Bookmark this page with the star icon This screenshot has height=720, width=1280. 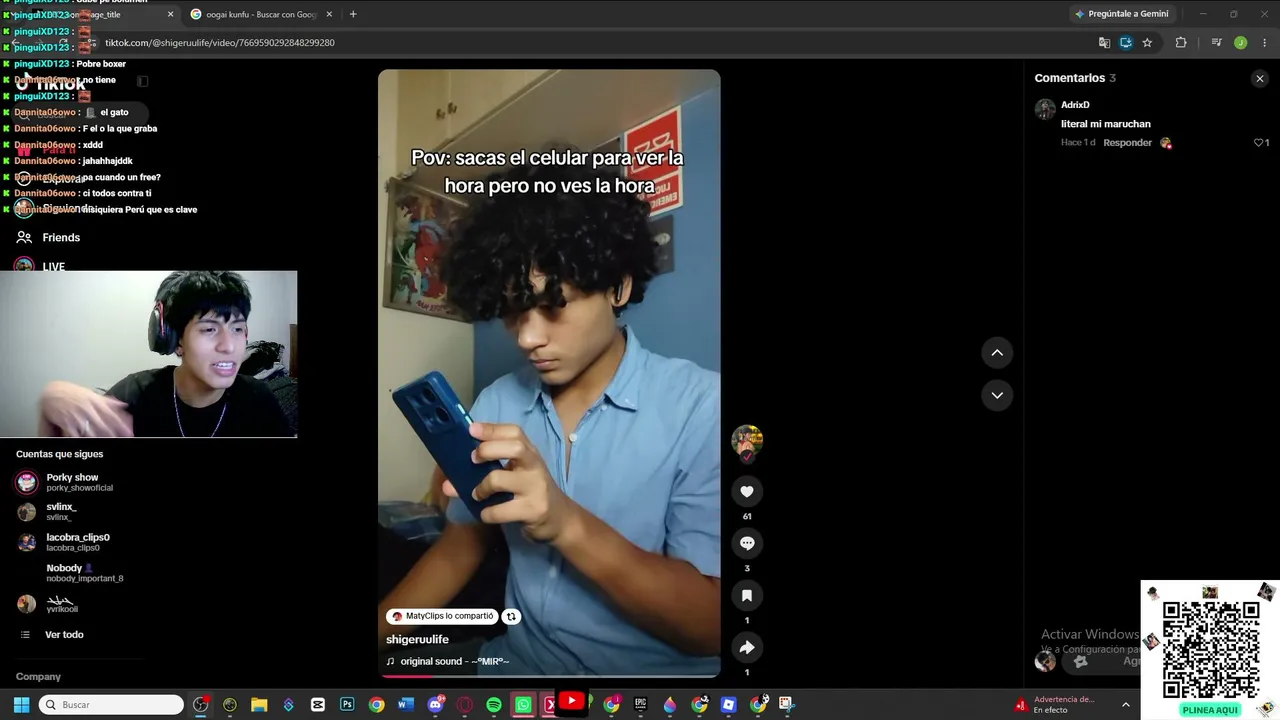[x=1147, y=43]
